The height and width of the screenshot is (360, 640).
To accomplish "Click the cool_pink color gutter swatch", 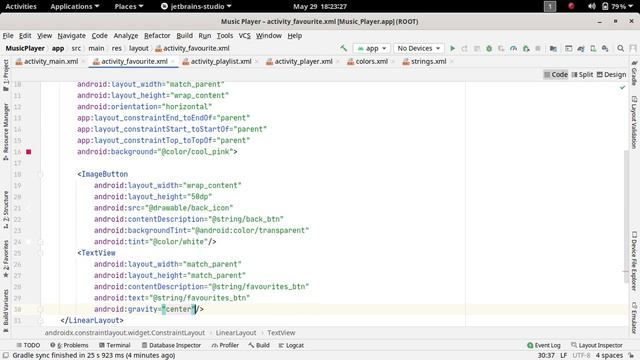I will (29, 151).
